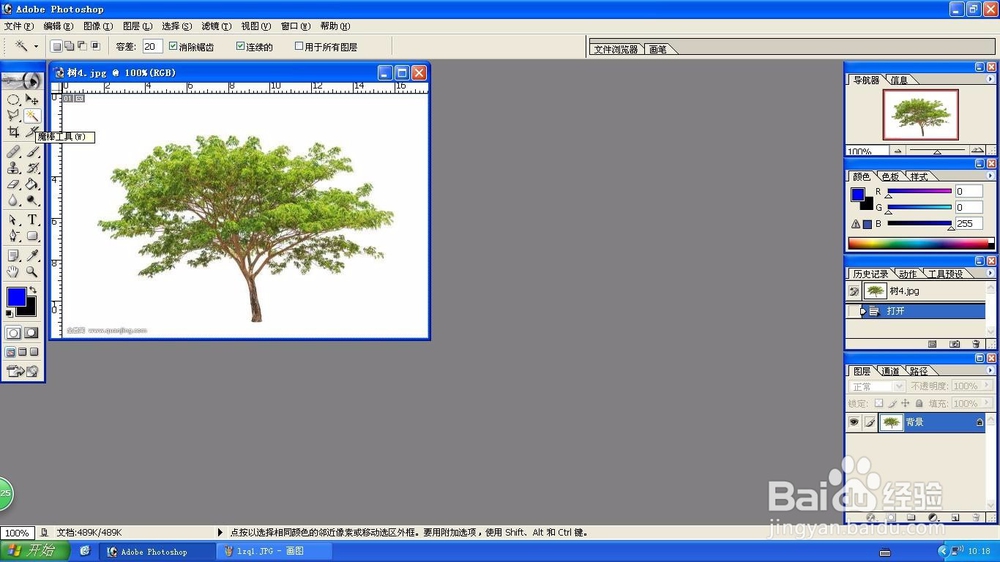Select the Blur tool

point(13,200)
